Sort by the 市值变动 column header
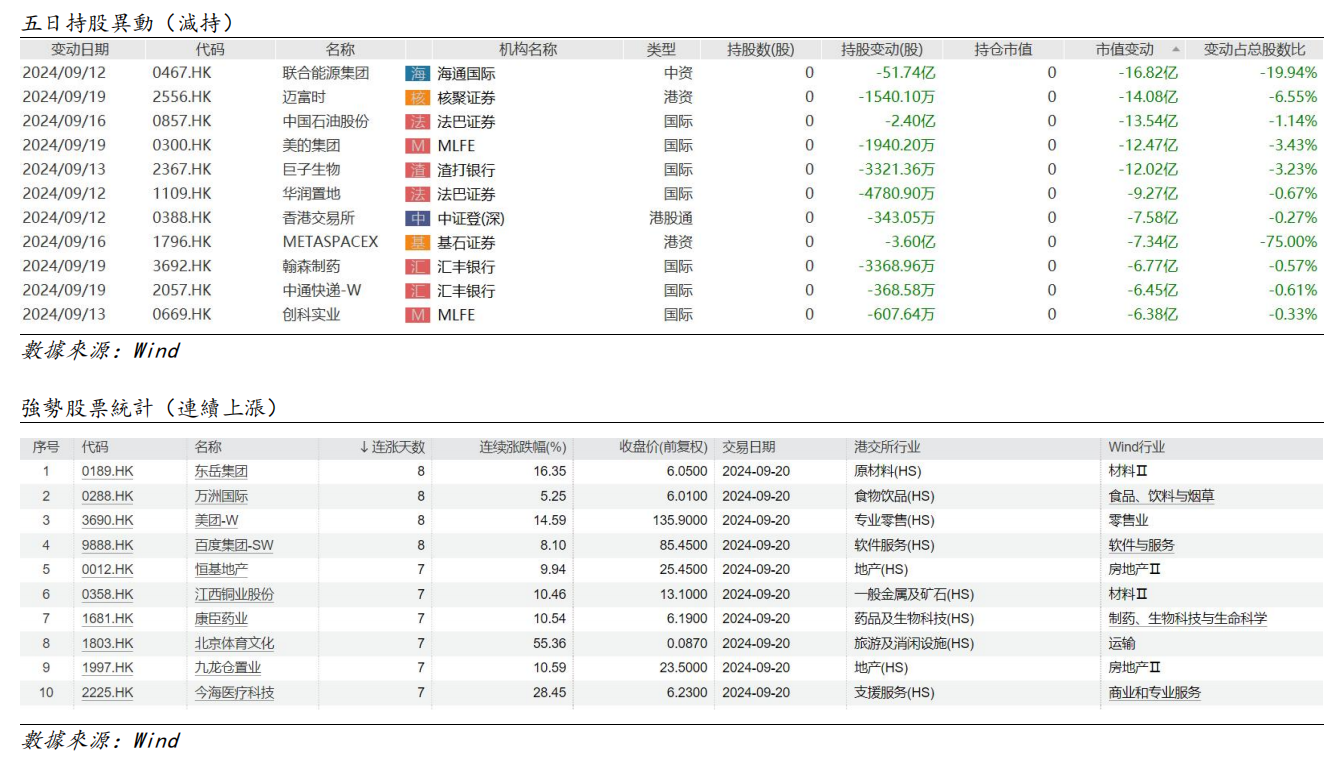Screen dimensions: 1338x769 (x=1124, y=49)
